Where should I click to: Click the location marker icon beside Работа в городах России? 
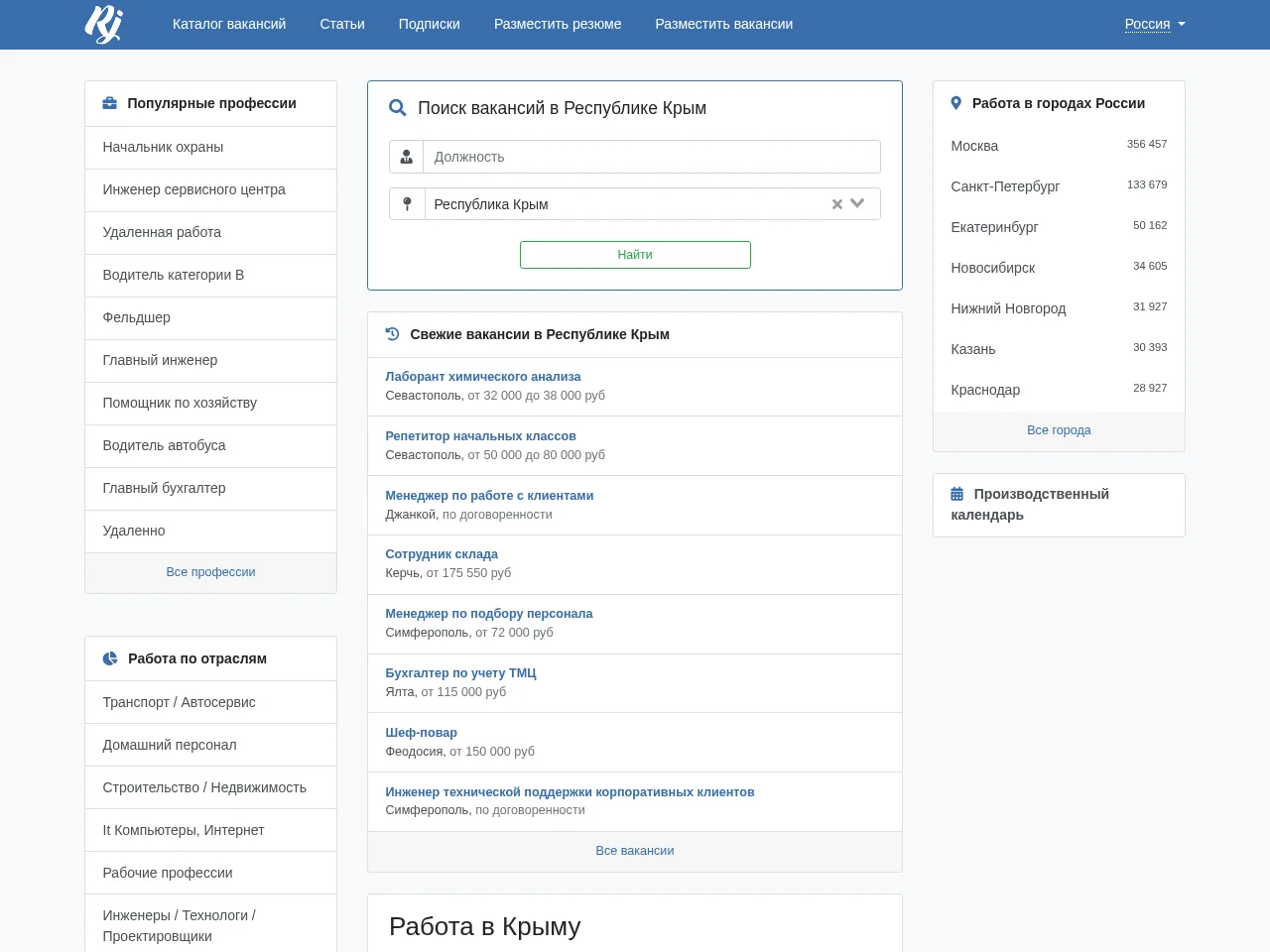pyautogui.click(x=956, y=103)
